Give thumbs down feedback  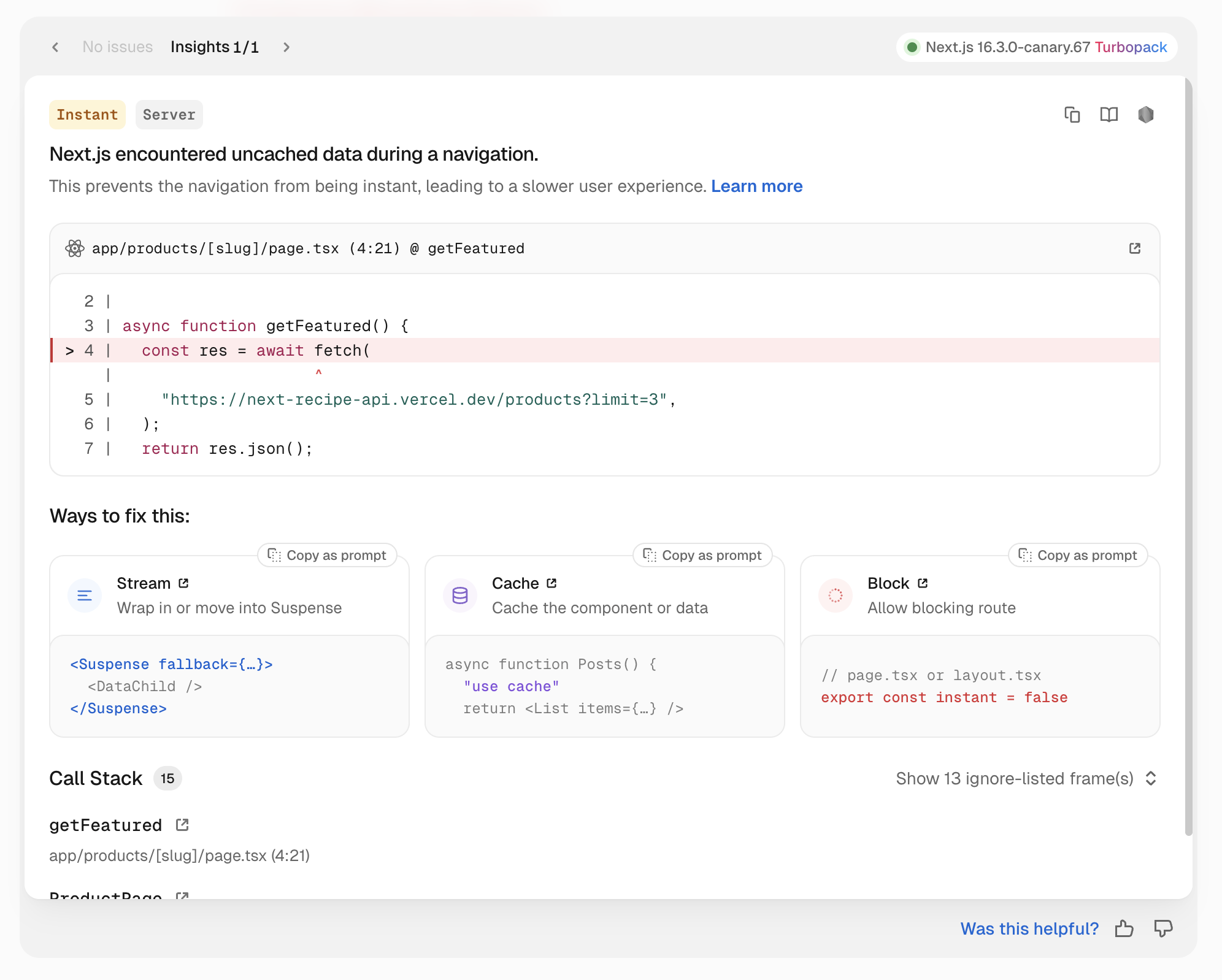click(x=1163, y=929)
